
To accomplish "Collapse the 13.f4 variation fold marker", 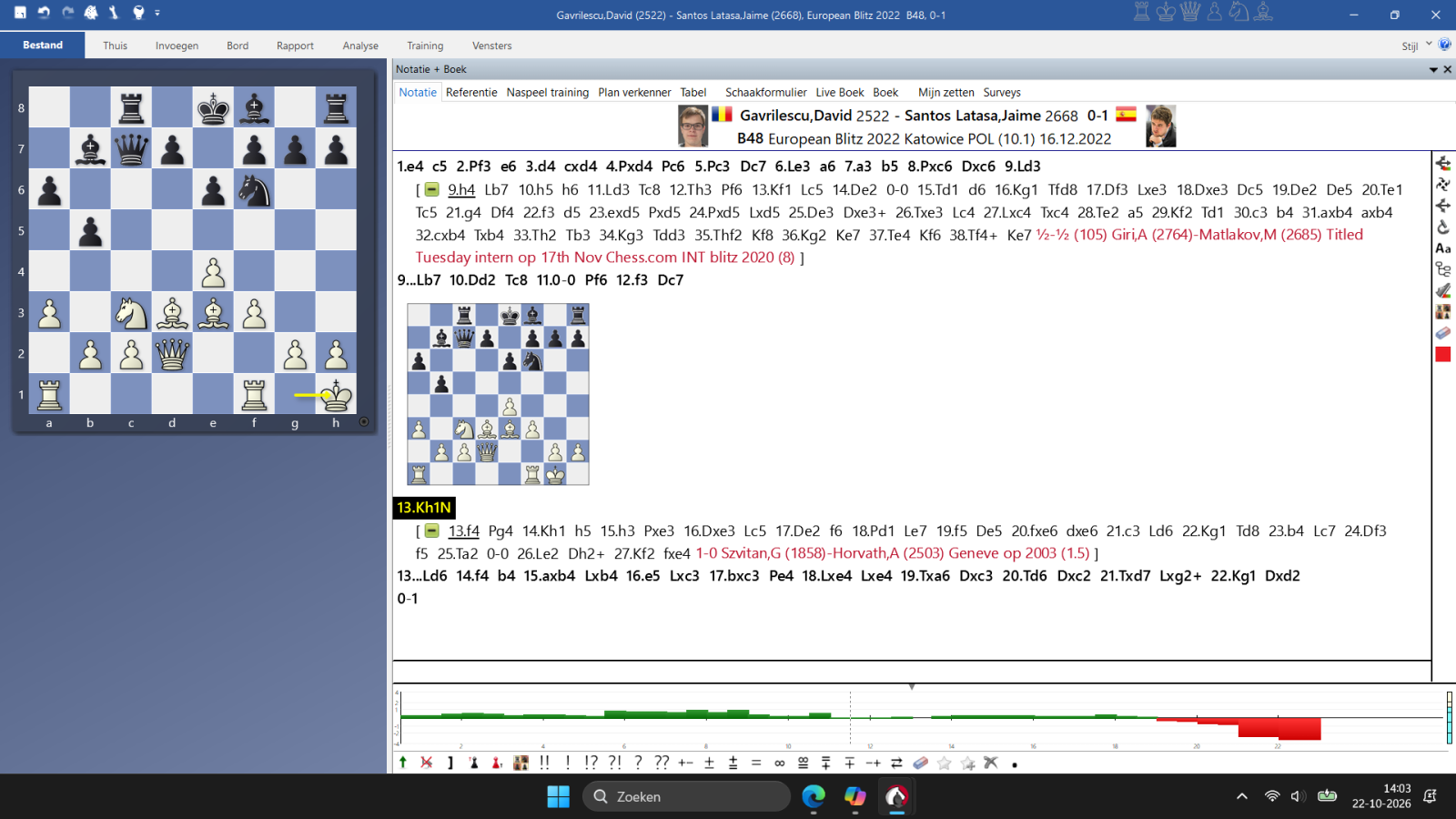I will [432, 531].
